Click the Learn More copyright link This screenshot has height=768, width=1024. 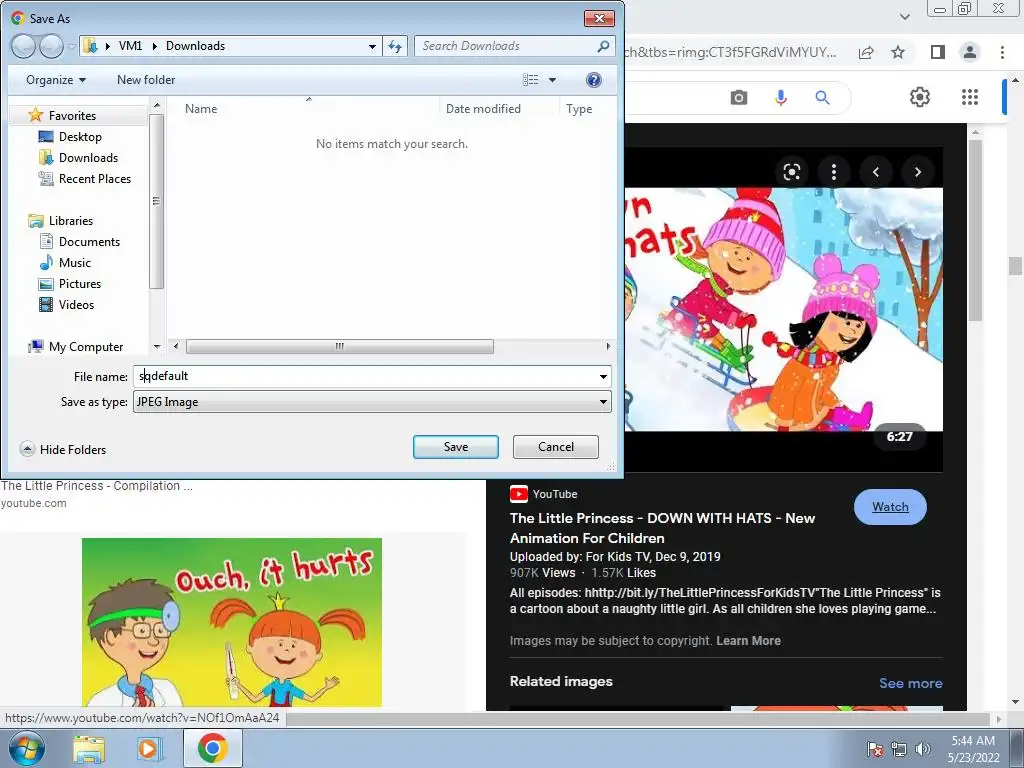(x=748, y=641)
